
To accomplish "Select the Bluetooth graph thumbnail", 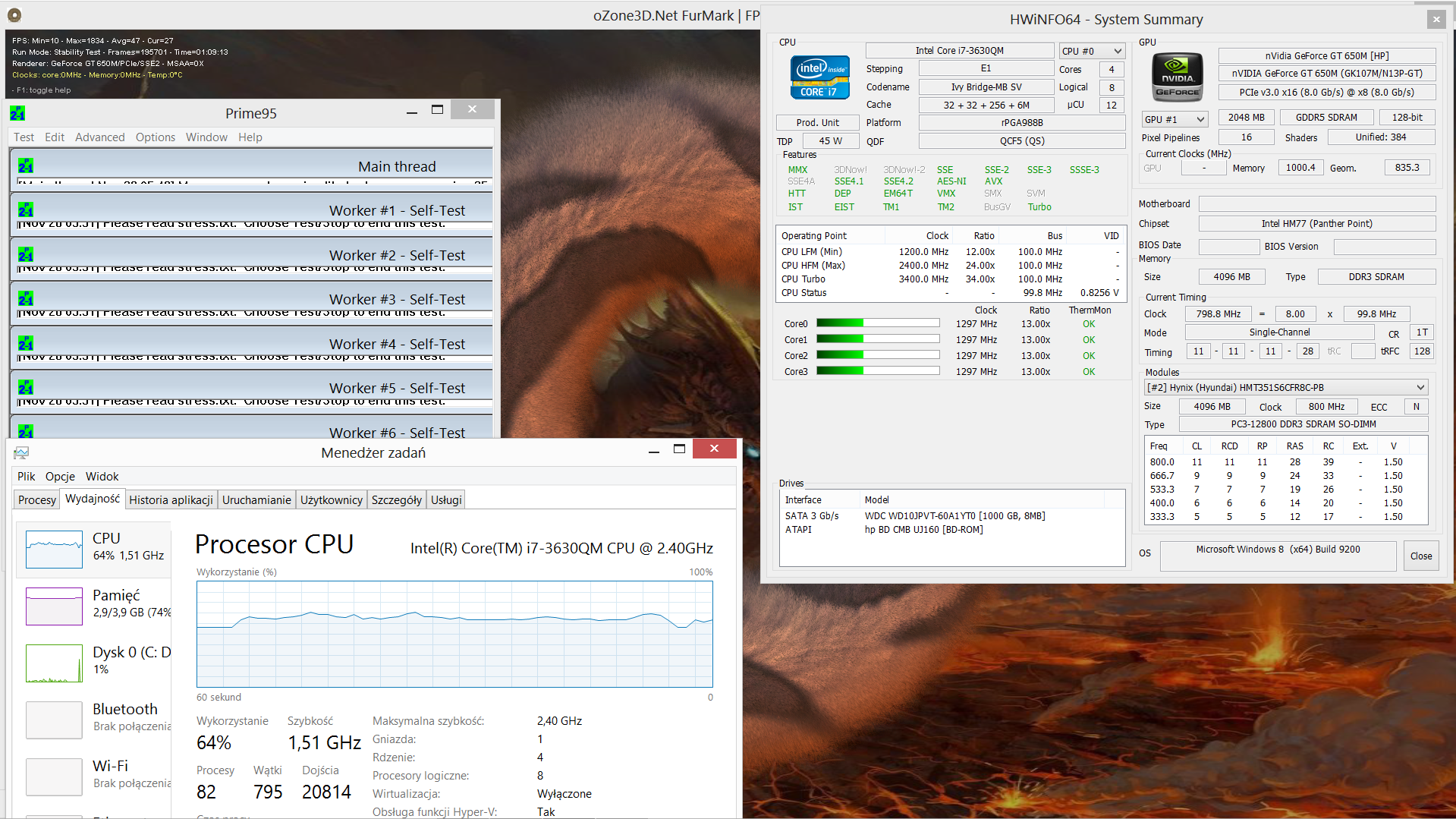I will point(54,720).
